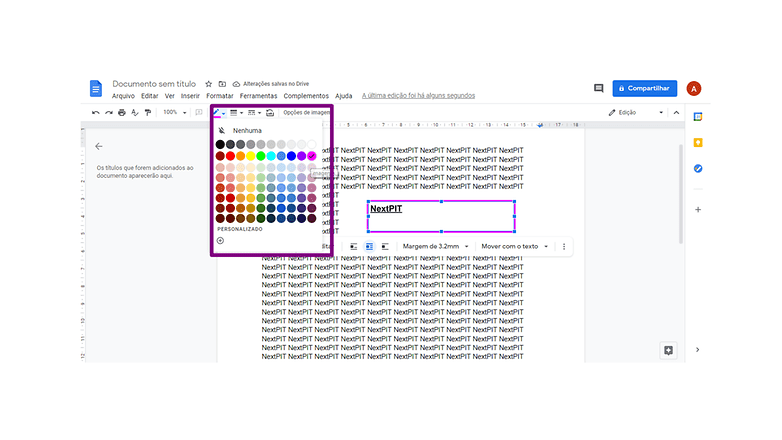Select inline text wrapping option
The image size is (782, 440).
click(354, 246)
